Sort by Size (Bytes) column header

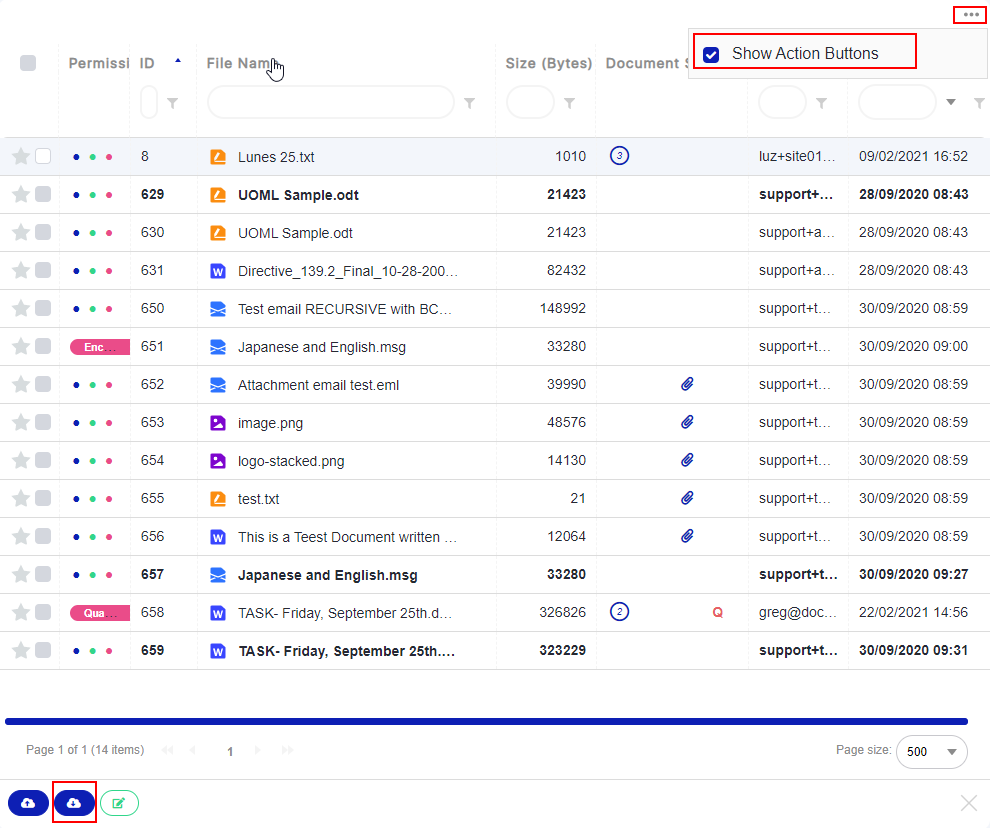click(549, 63)
